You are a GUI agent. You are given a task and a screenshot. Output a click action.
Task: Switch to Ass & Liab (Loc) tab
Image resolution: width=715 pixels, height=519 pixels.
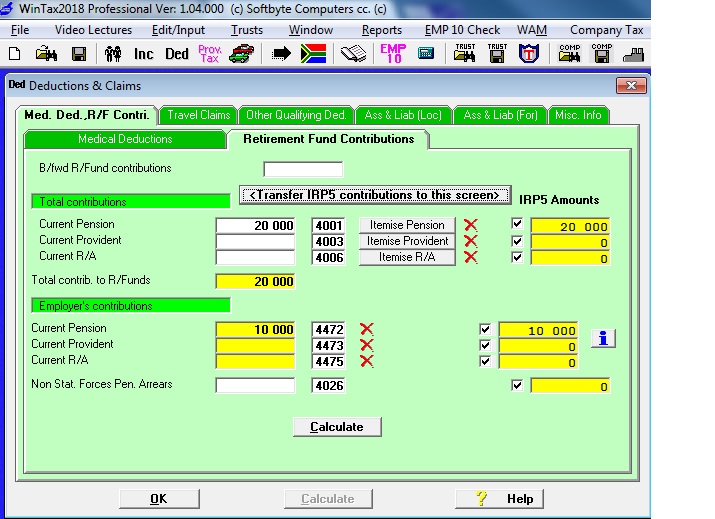point(403,115)
